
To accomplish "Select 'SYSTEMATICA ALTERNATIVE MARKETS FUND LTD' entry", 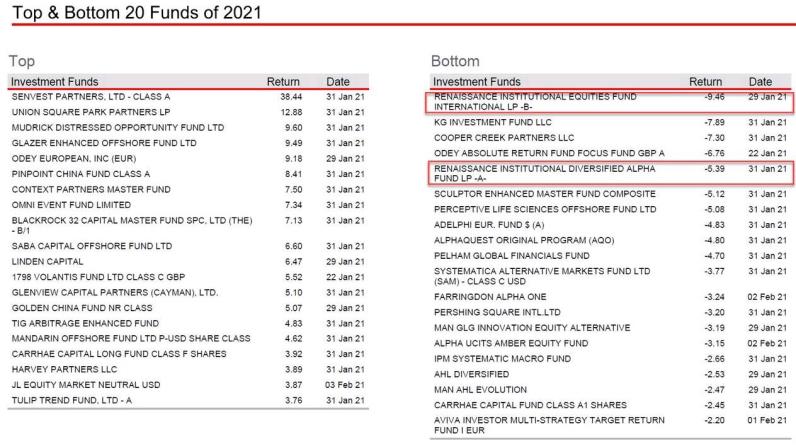I will pyautogui.click(x=542, y=276).
